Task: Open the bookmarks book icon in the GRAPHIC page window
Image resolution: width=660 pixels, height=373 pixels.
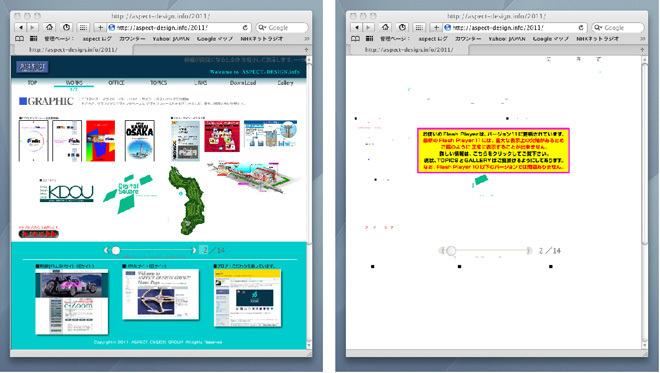Action: click(x=19, y=39)
